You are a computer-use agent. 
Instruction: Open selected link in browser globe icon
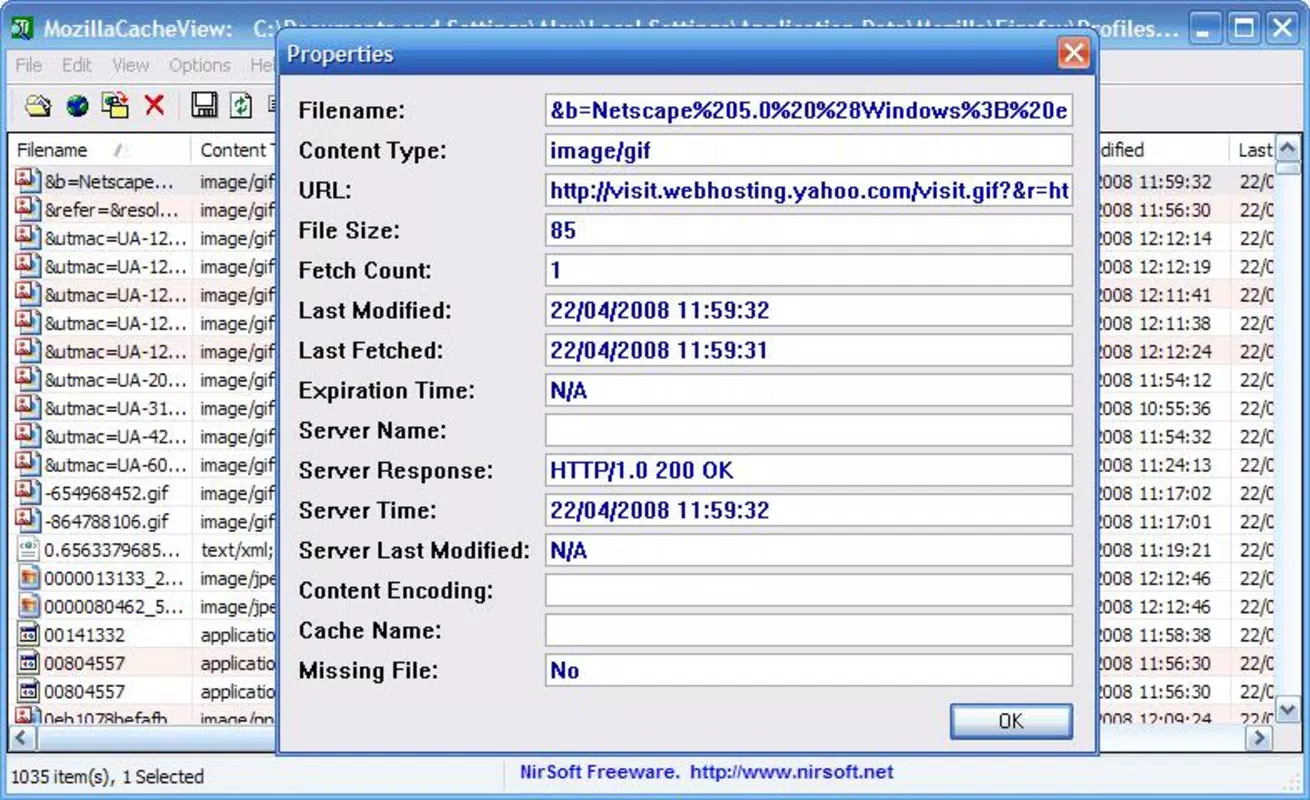(x=77, y=105)
